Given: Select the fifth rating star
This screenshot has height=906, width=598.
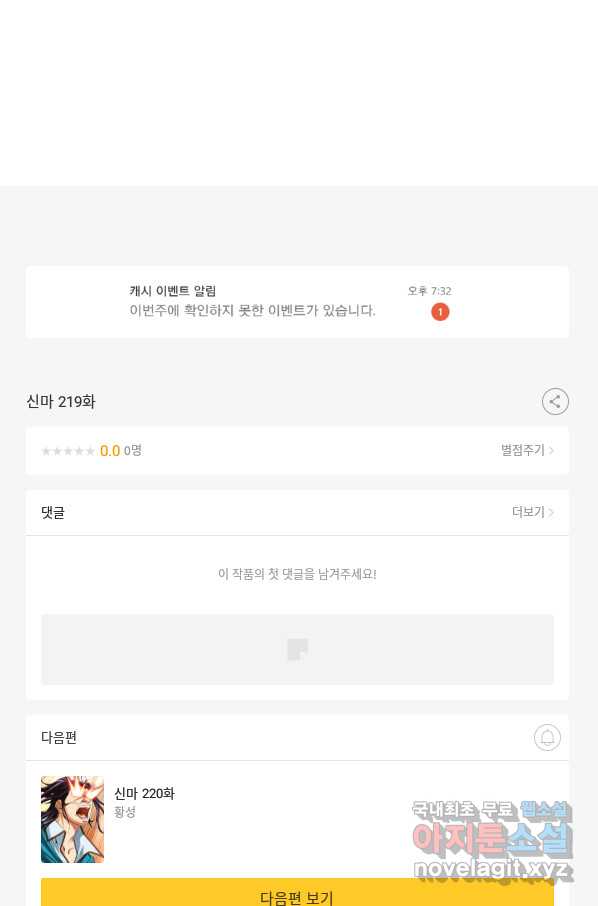Looking at the screenshot, I should coord(90,451).
